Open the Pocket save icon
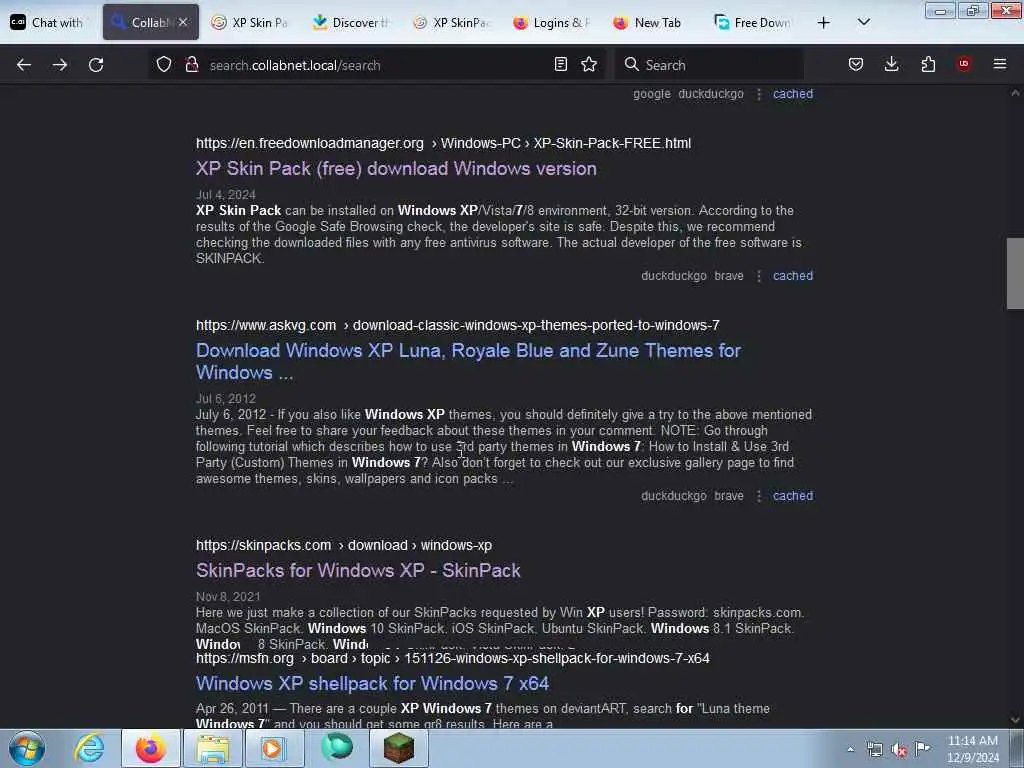The height and width of the screenshot is (768, 1024). [856, 64]
